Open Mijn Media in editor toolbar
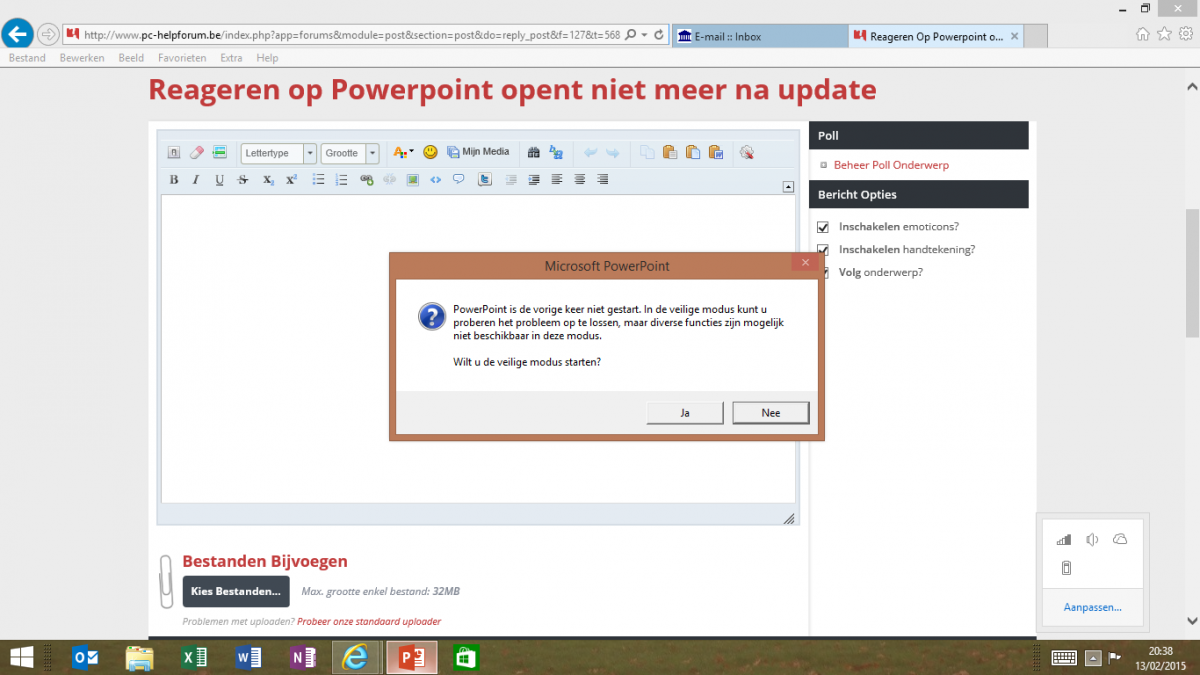The width and height of the screenshot is (1200, 675). pyautogui.click(x=478, y=152)
